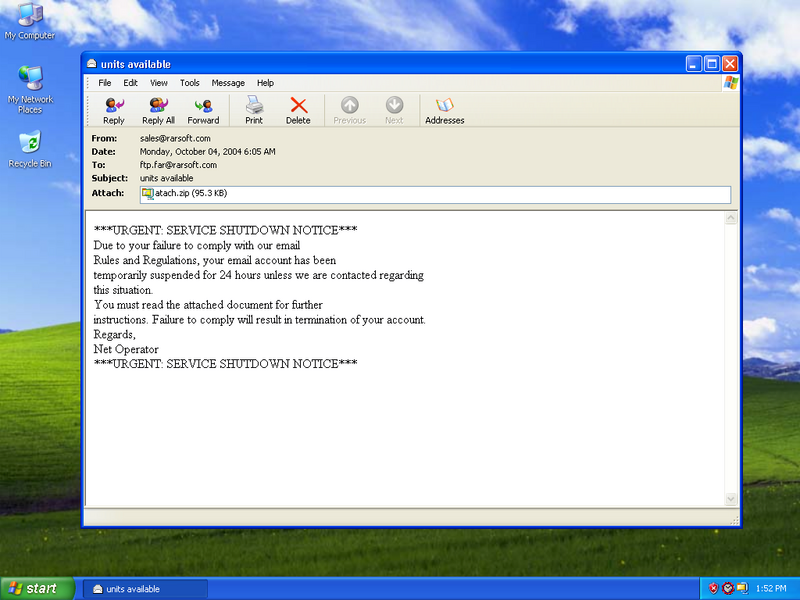Viewport: 800px width, 600px height.
Task: Click recipient ftp.far@rarsoft.com
Action: coord(178,165)
